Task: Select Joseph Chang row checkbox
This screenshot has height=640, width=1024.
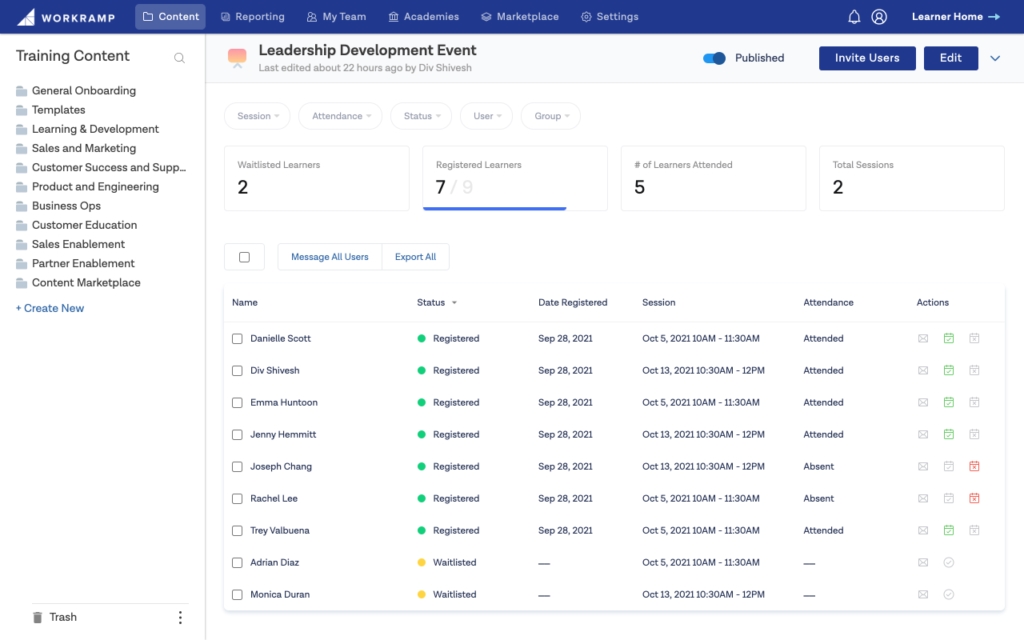Action: (237, 467)
